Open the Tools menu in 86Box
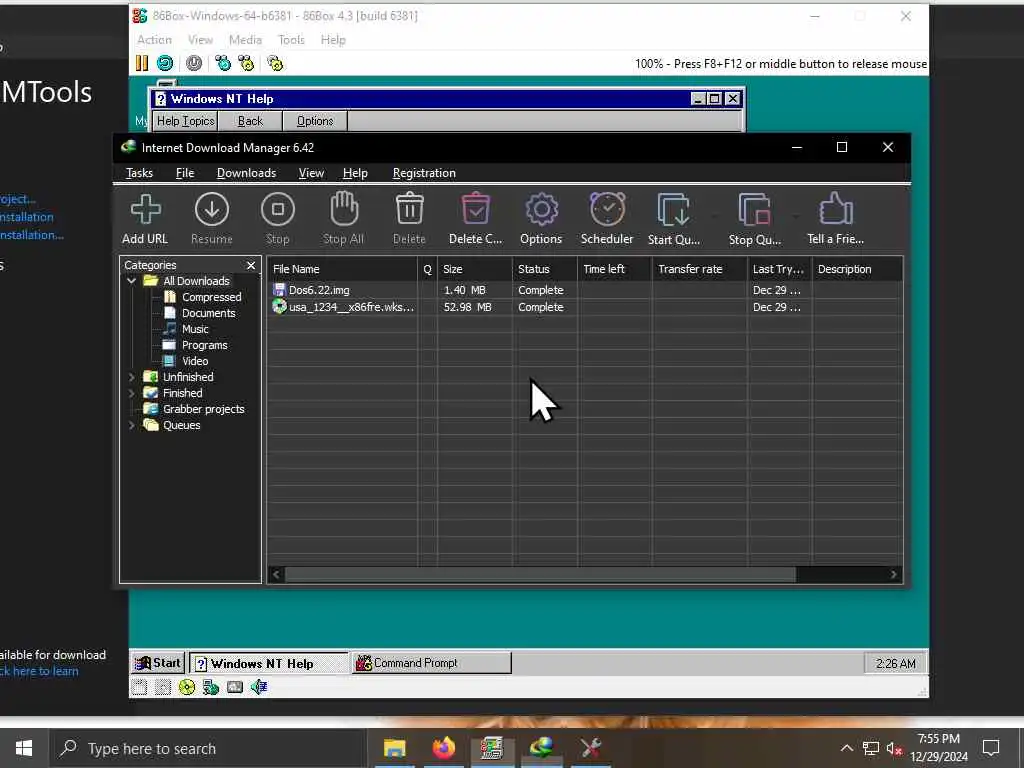 [291, 40]
